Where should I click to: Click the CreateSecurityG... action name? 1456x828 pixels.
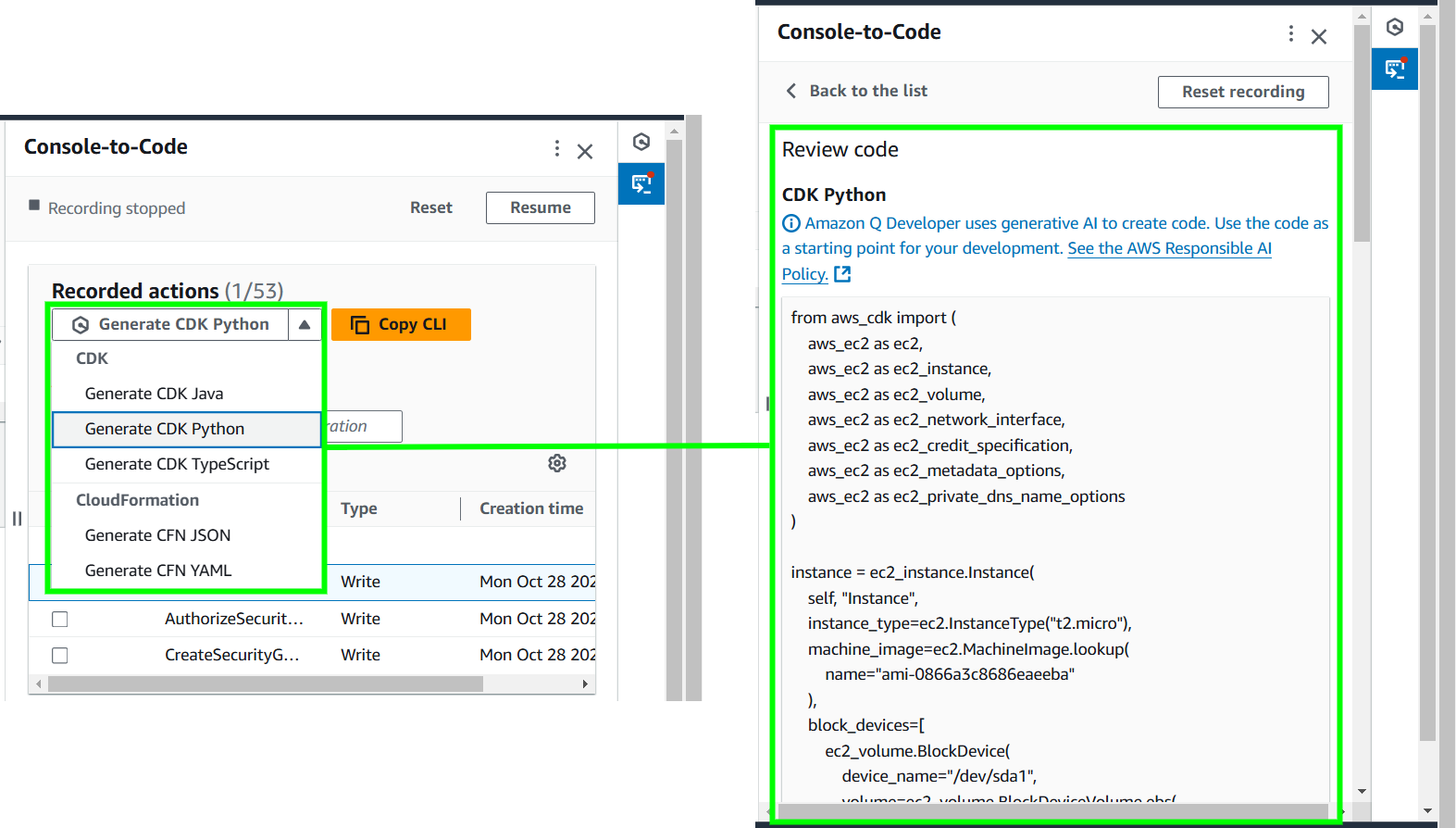232,655
